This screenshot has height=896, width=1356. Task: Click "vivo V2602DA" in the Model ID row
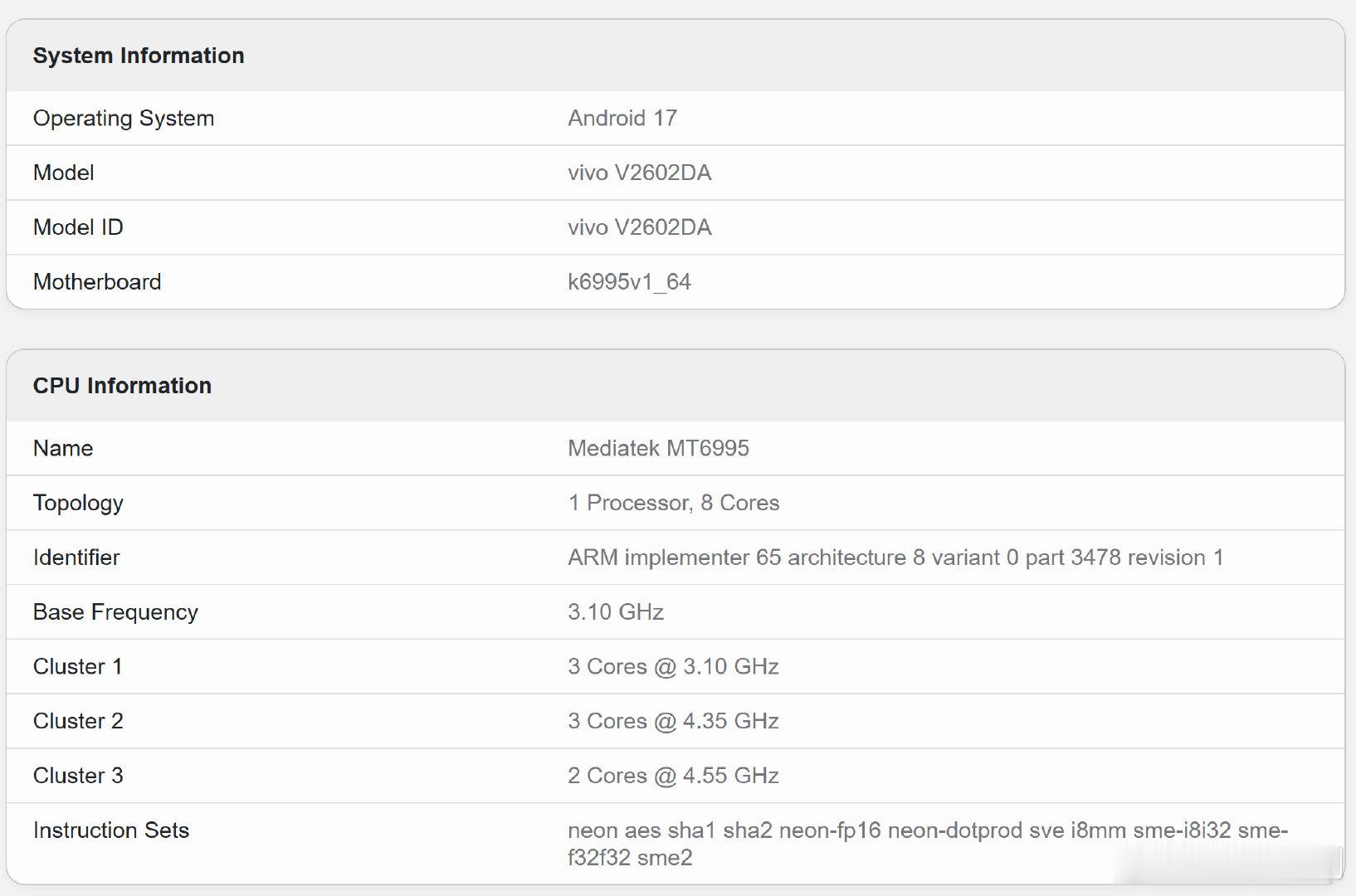[640, 227]
